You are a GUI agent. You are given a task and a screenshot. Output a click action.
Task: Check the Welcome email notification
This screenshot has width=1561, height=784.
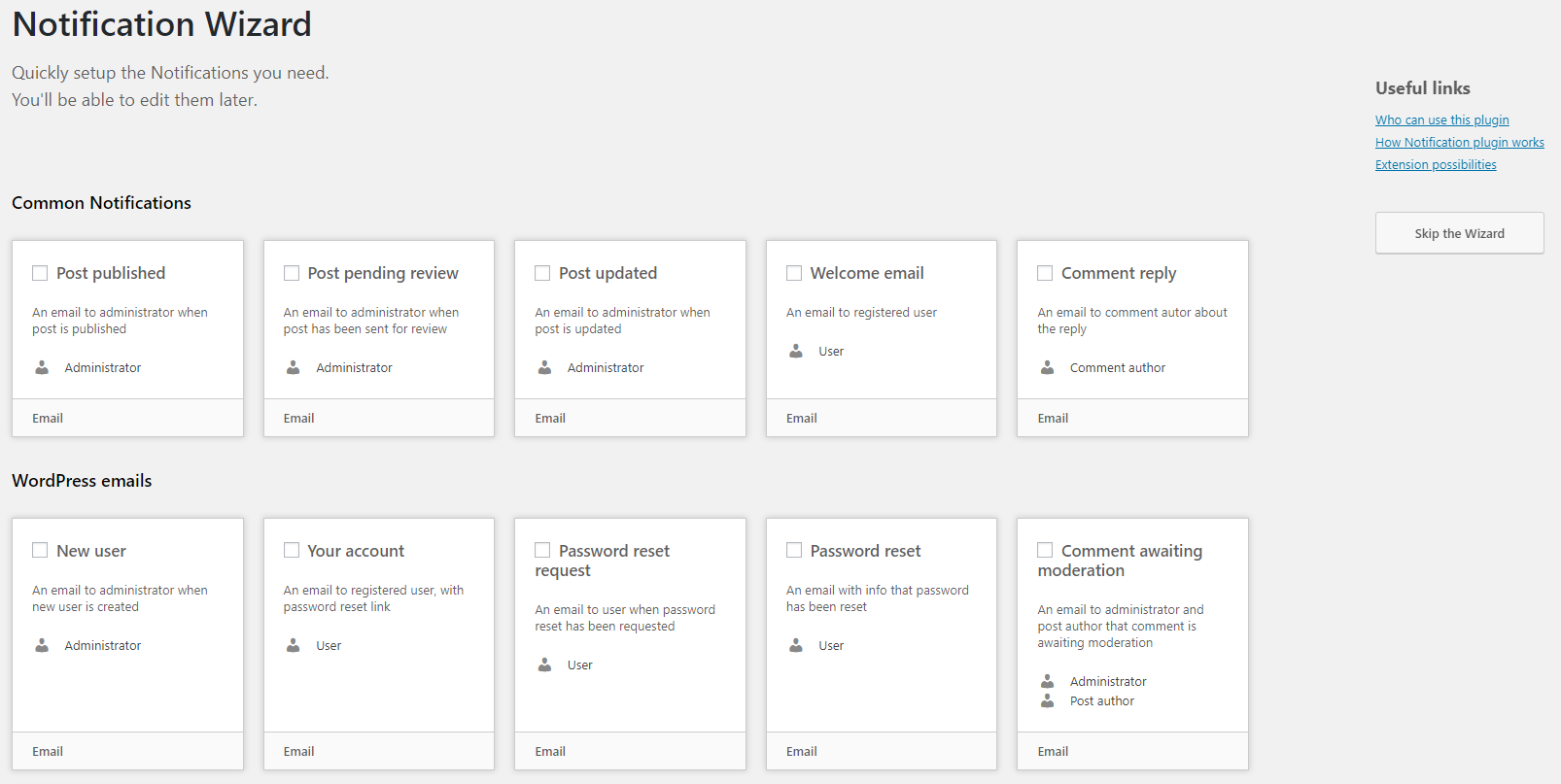794,273
